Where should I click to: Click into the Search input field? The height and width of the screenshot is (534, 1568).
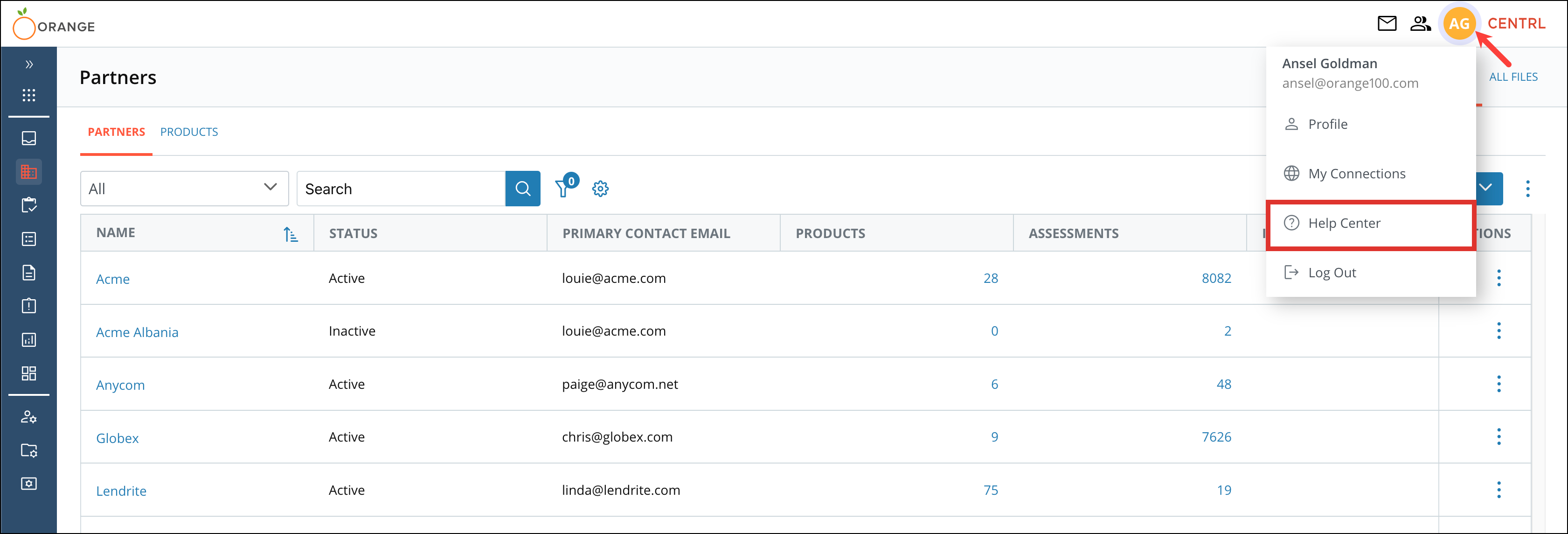[x=401, y=189]
